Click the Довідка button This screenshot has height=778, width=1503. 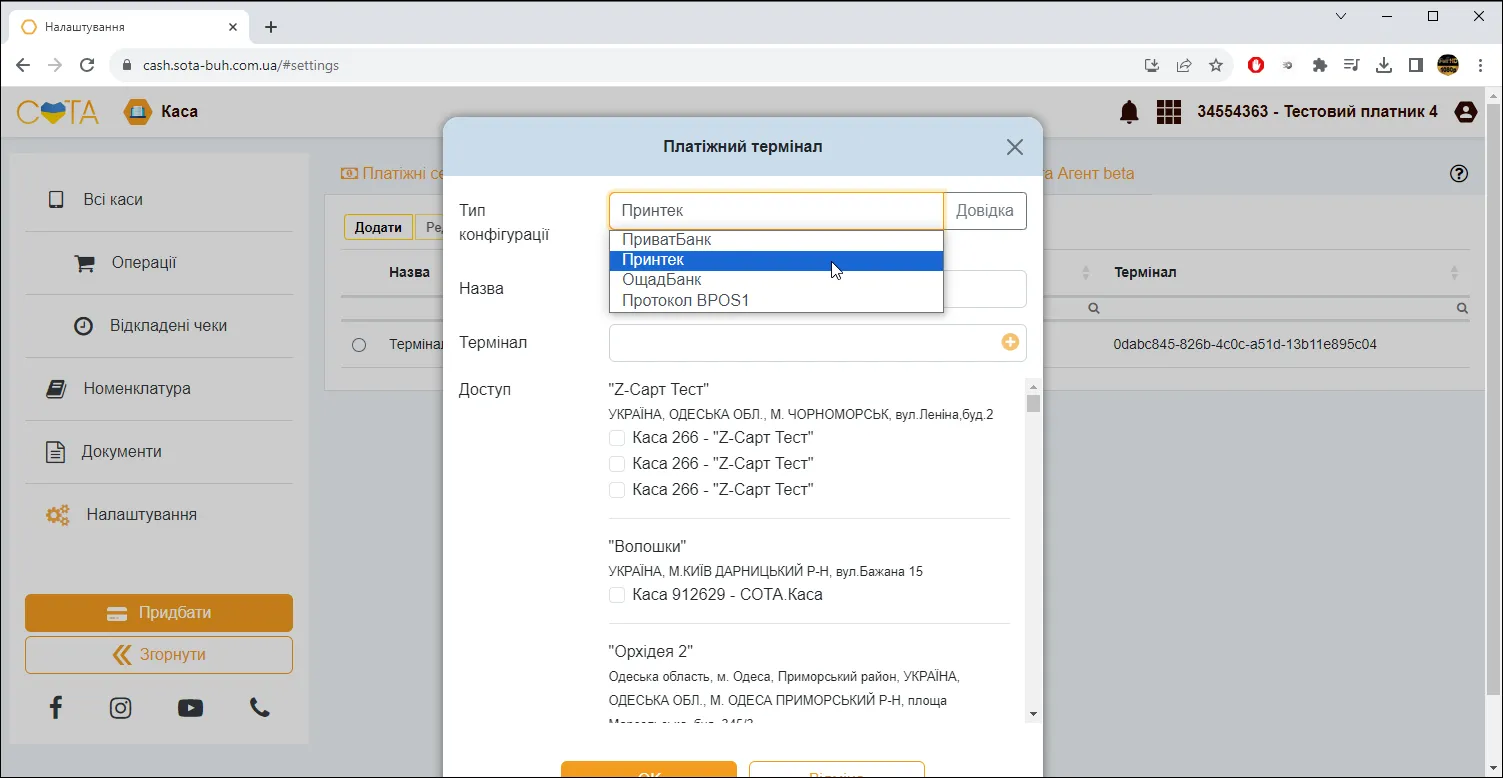click(x=985, y=211)
